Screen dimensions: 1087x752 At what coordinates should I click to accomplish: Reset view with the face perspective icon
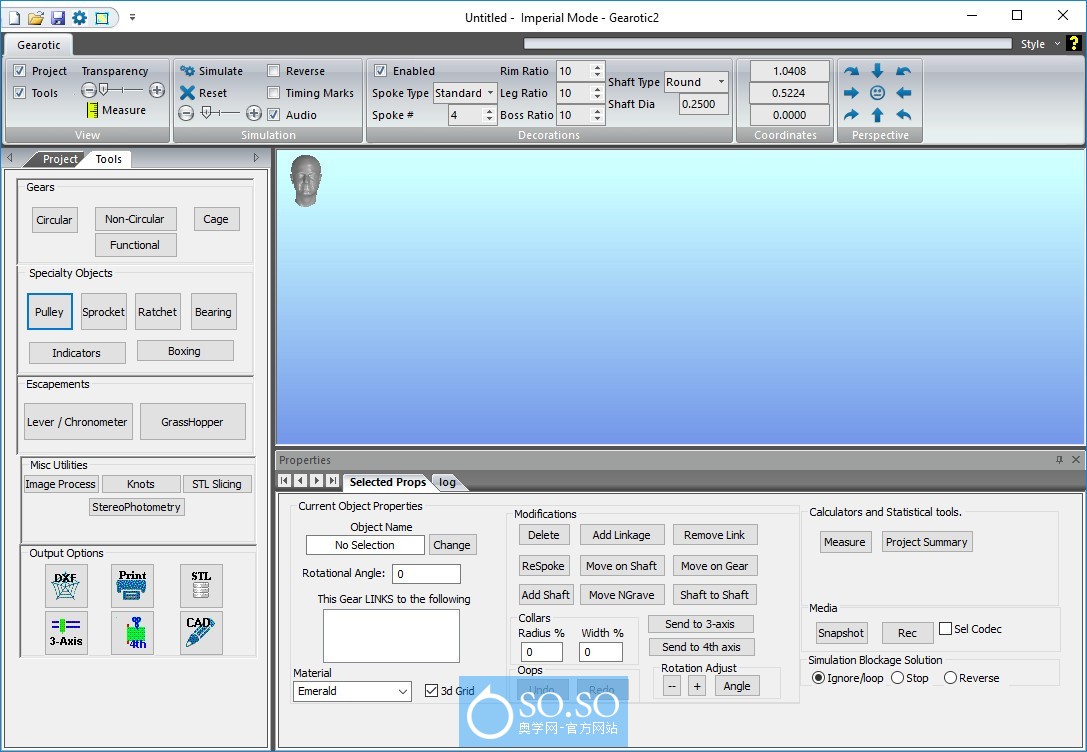coord(877,93)
